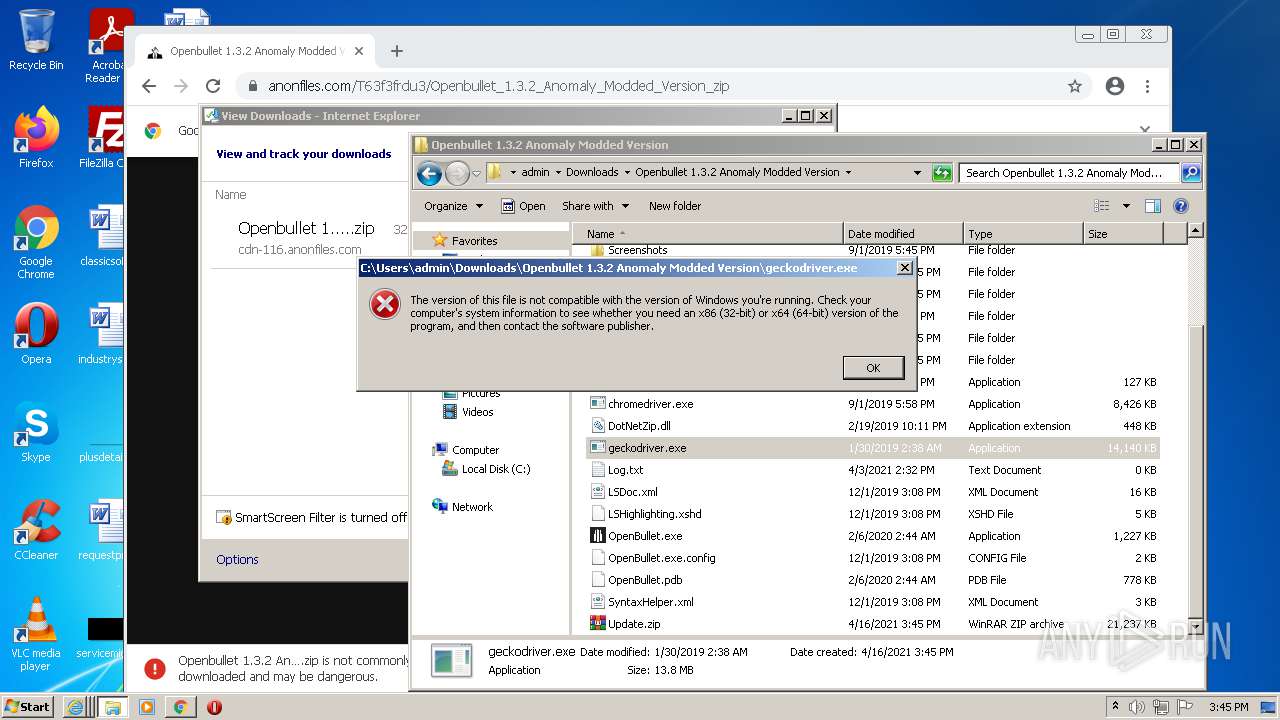Refresh the Explorer folder view
Screen dimensions: 1280x720
pyautogui.click(x=942, y=173)
